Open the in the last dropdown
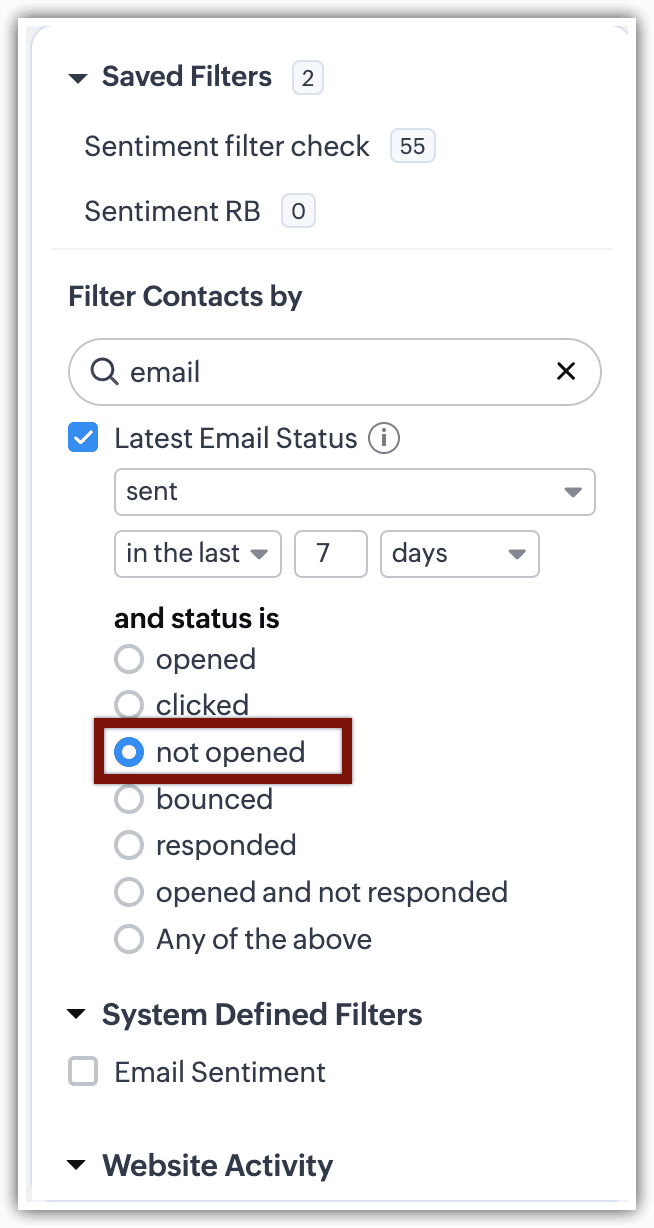The image size is (654, 1228). (198, 554)
